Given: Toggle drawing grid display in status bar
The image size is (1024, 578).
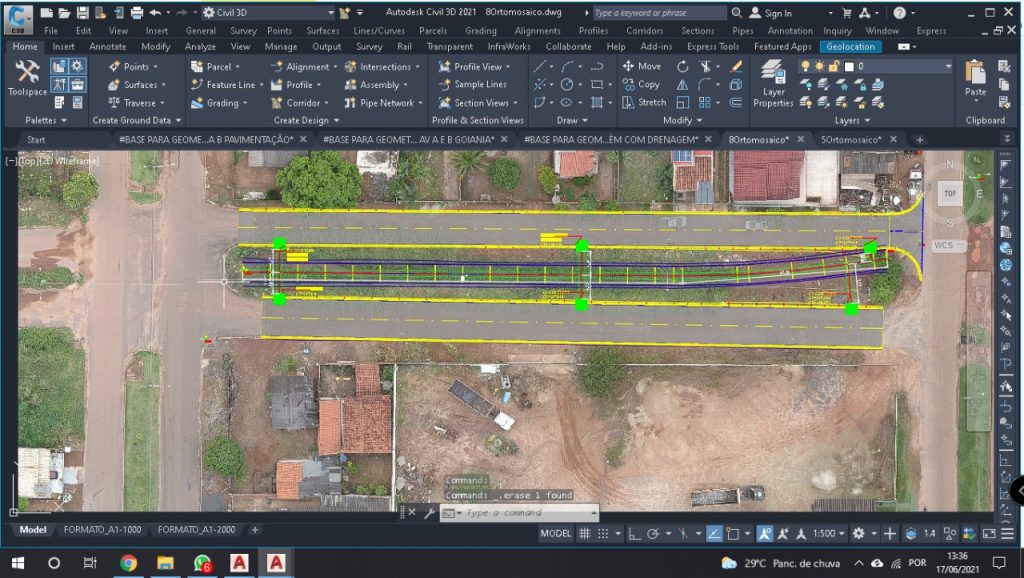Looking at the screenshot, I should (585, 534).
